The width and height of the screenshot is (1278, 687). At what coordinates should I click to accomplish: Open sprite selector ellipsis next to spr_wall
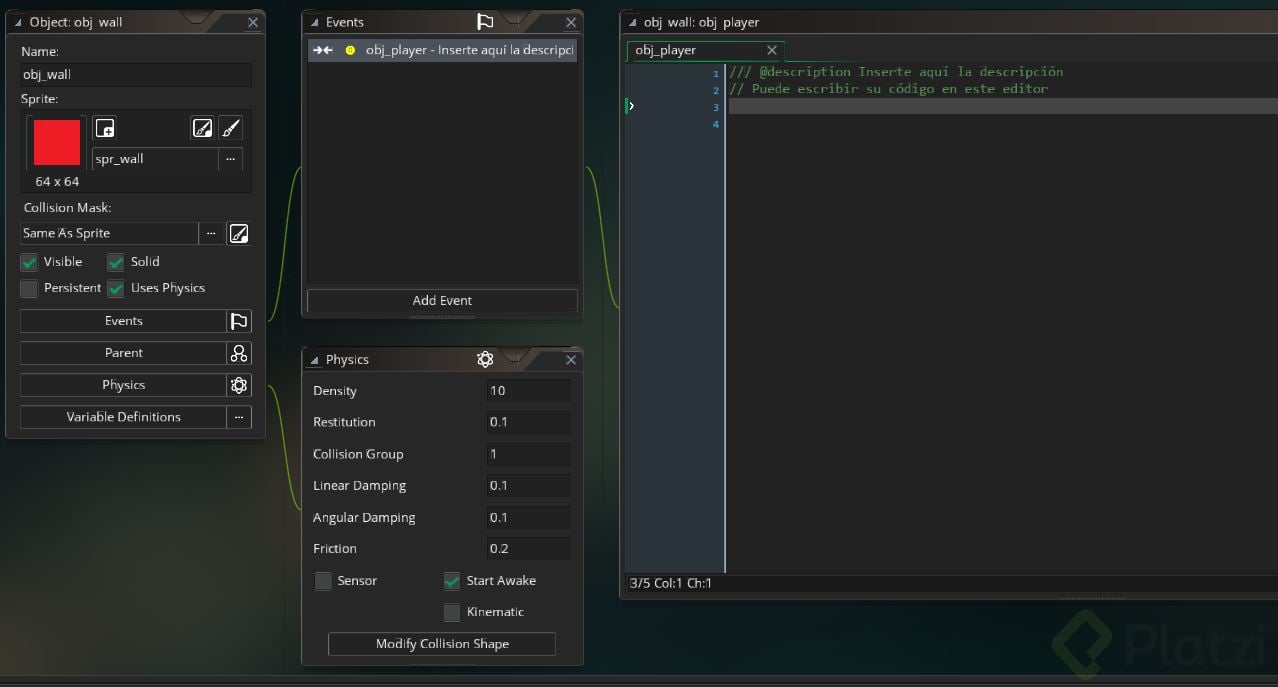(230, 159)
